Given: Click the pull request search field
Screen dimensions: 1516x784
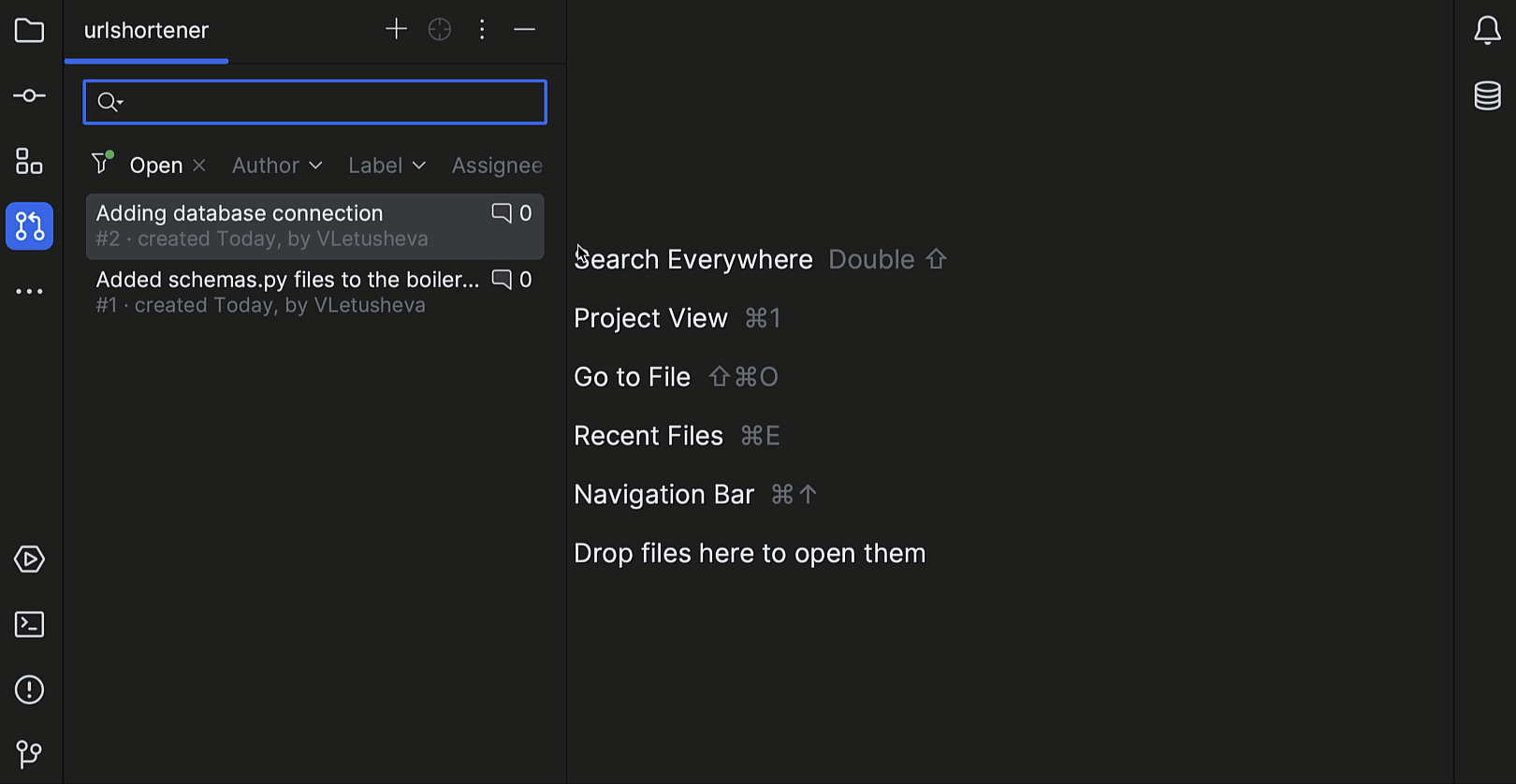Looking at the screenshot, I should (x=328, y=102).
